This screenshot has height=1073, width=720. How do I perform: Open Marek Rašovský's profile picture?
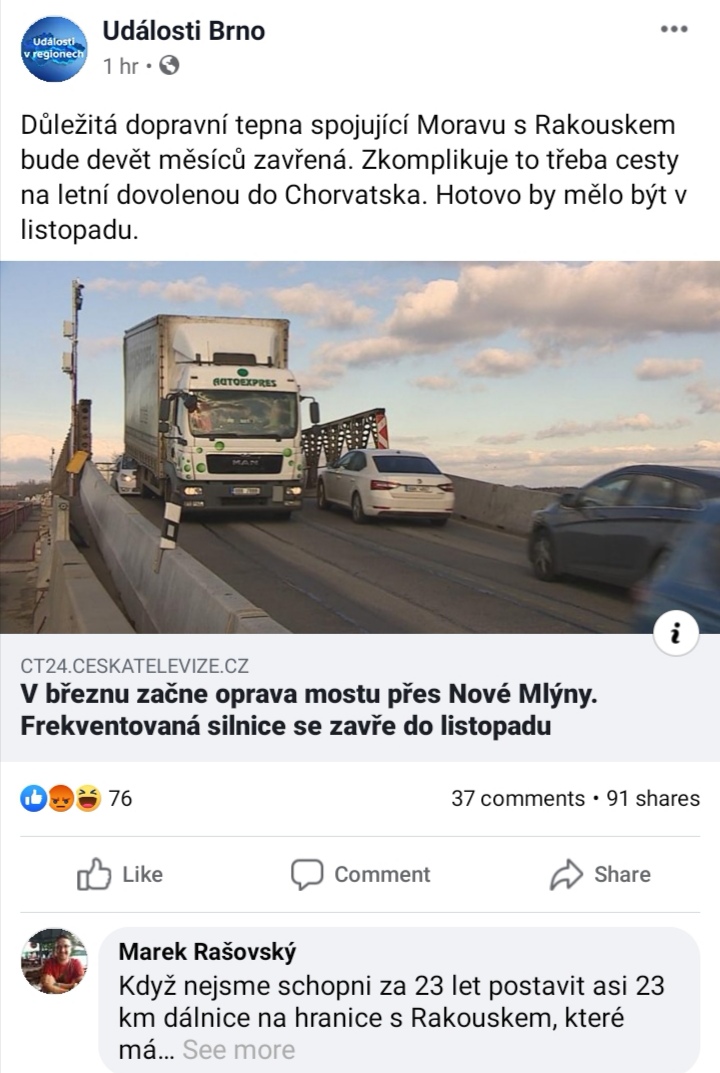pyautogui.click(x=54, y=961)
